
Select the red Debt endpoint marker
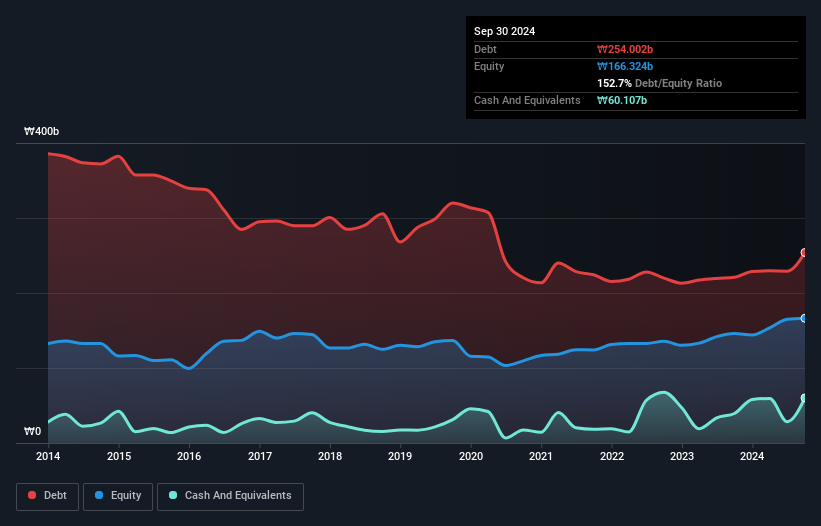(x=804, y=253)
